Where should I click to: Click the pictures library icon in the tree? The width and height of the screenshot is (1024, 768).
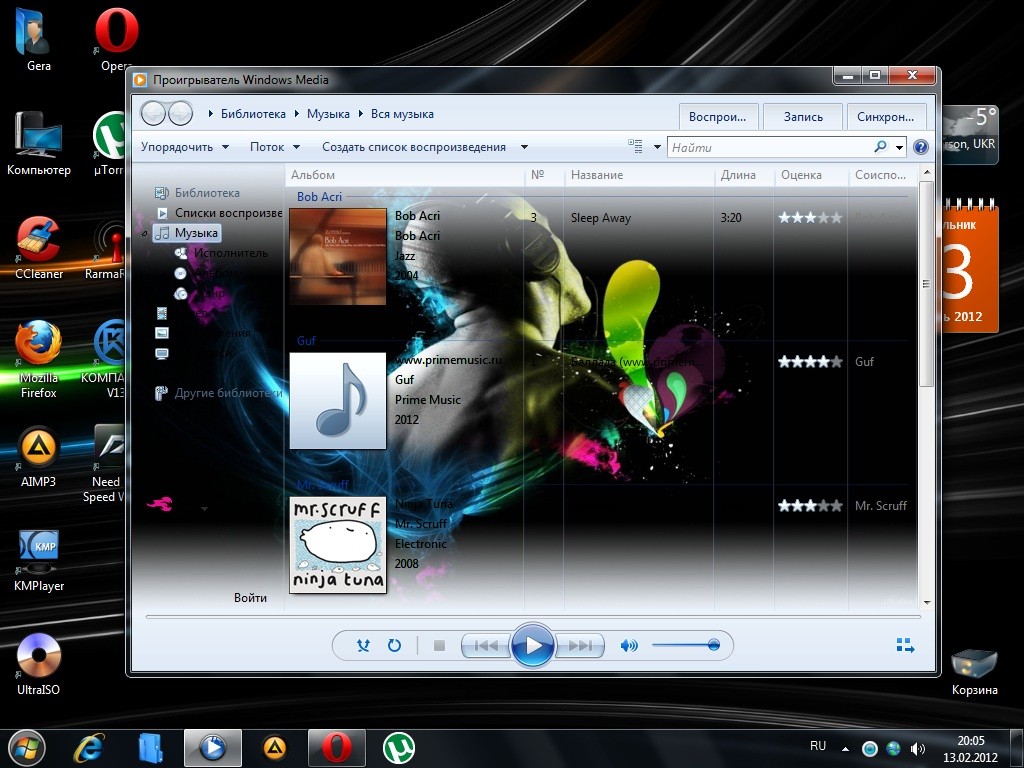point(161,333)
